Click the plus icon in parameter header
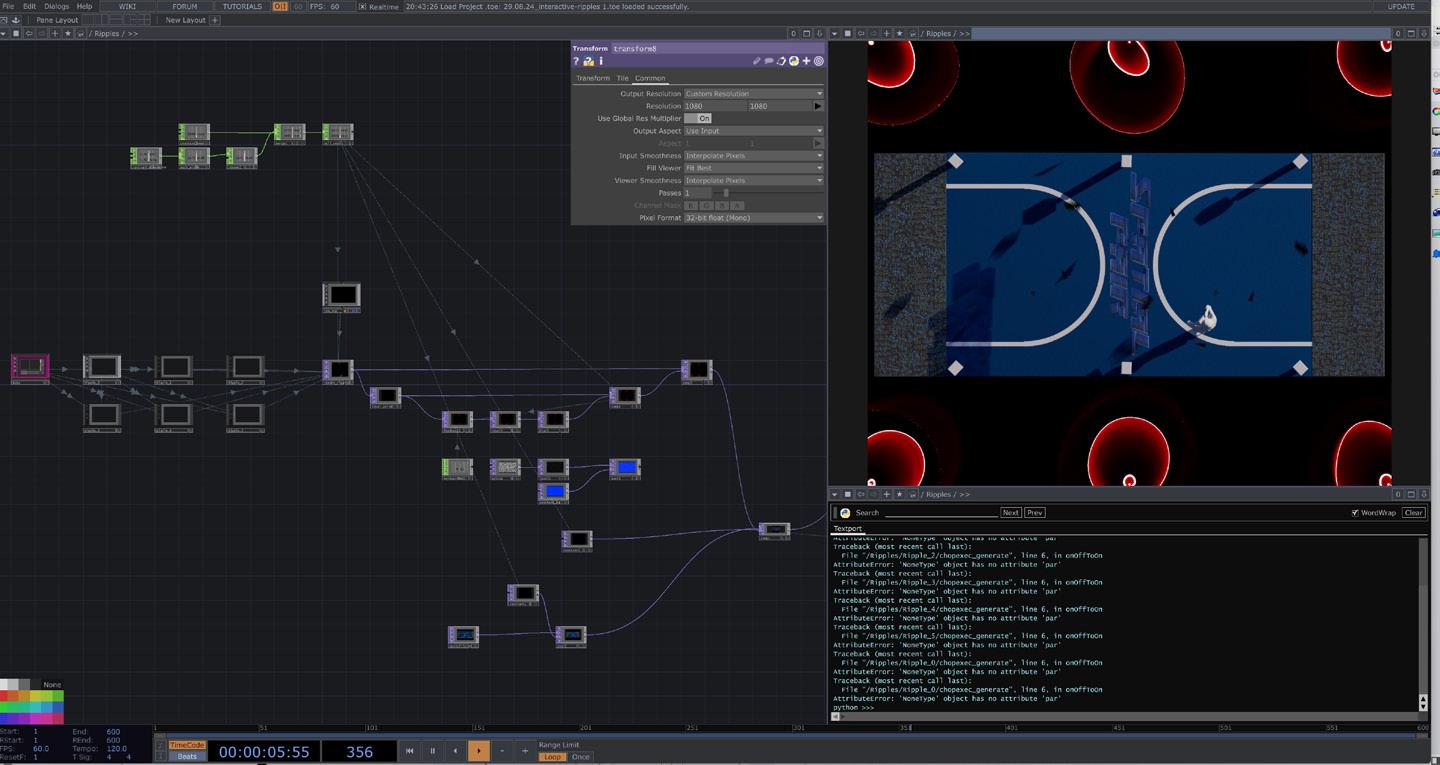Image resolution: width=1440 pixels, height=765 pixels. 806,62
